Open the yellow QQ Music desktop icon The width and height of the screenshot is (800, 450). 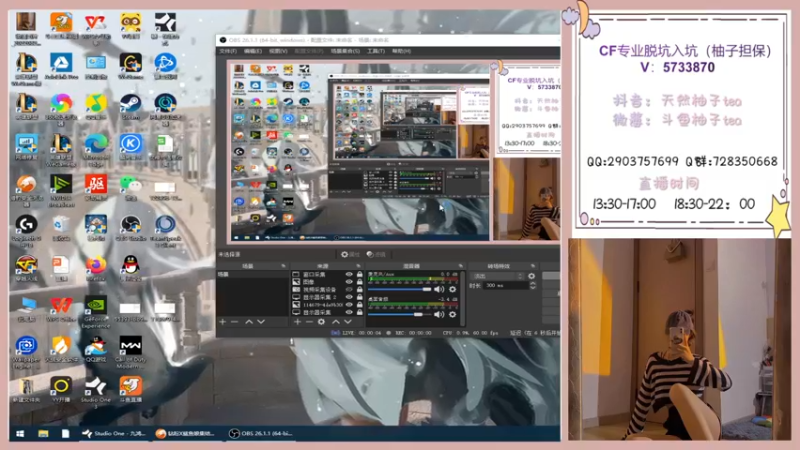point(96,107)
